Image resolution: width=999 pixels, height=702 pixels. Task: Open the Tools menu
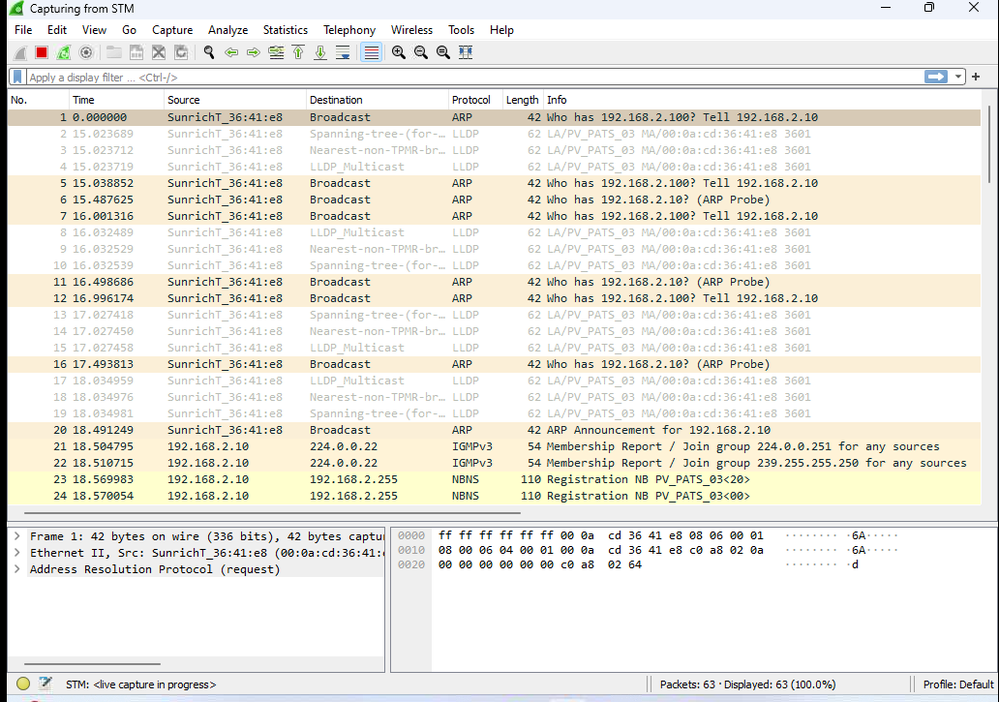(461, 30)
